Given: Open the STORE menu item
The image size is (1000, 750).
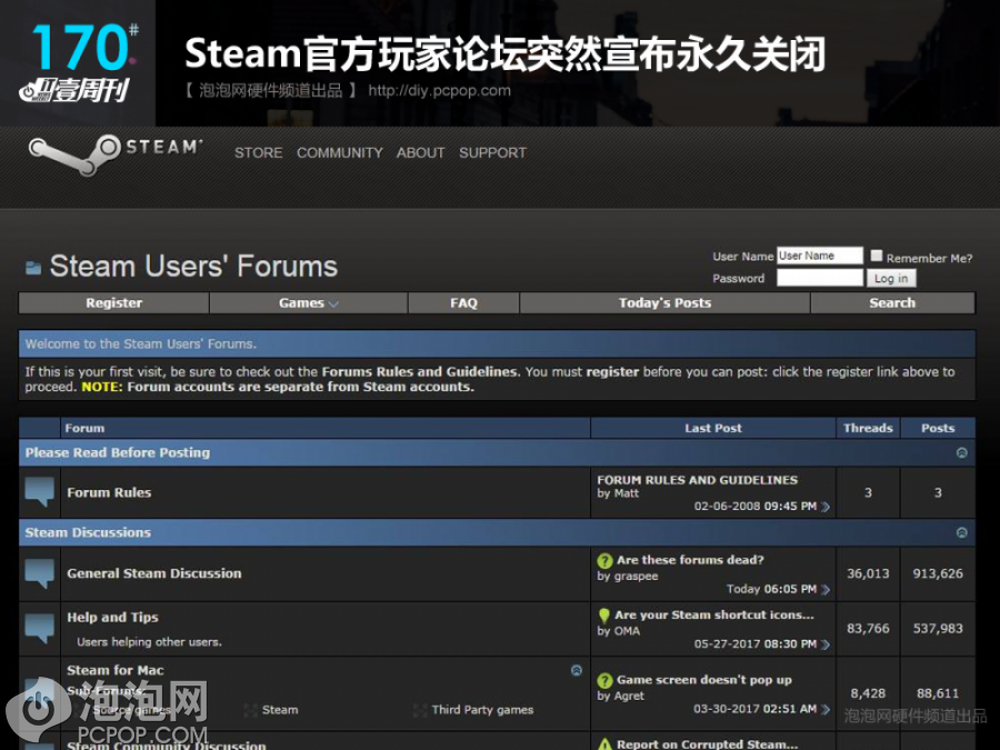Looking at the screenshot, I should click(258, 153).
